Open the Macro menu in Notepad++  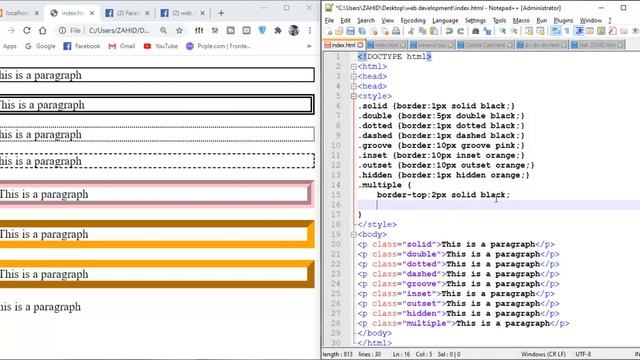[x=521, y=20]
